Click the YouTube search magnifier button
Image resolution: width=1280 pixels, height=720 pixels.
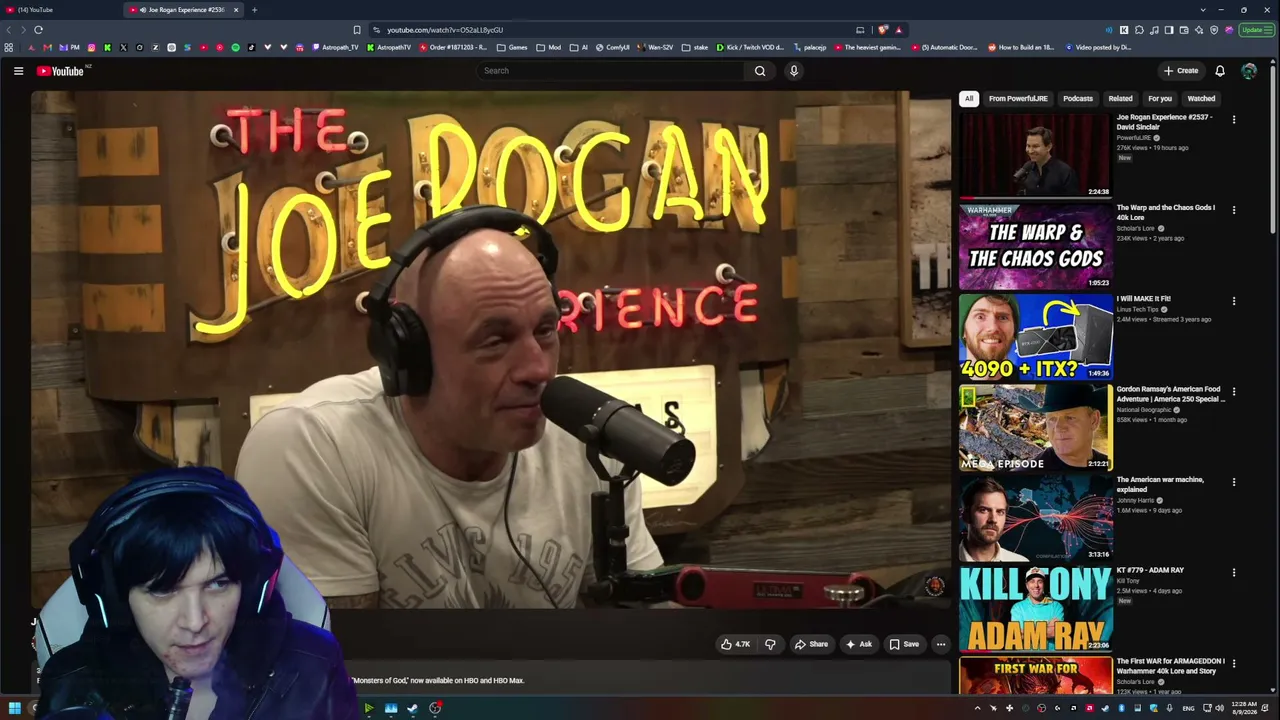pyautogui.click(x=760, y=71)
